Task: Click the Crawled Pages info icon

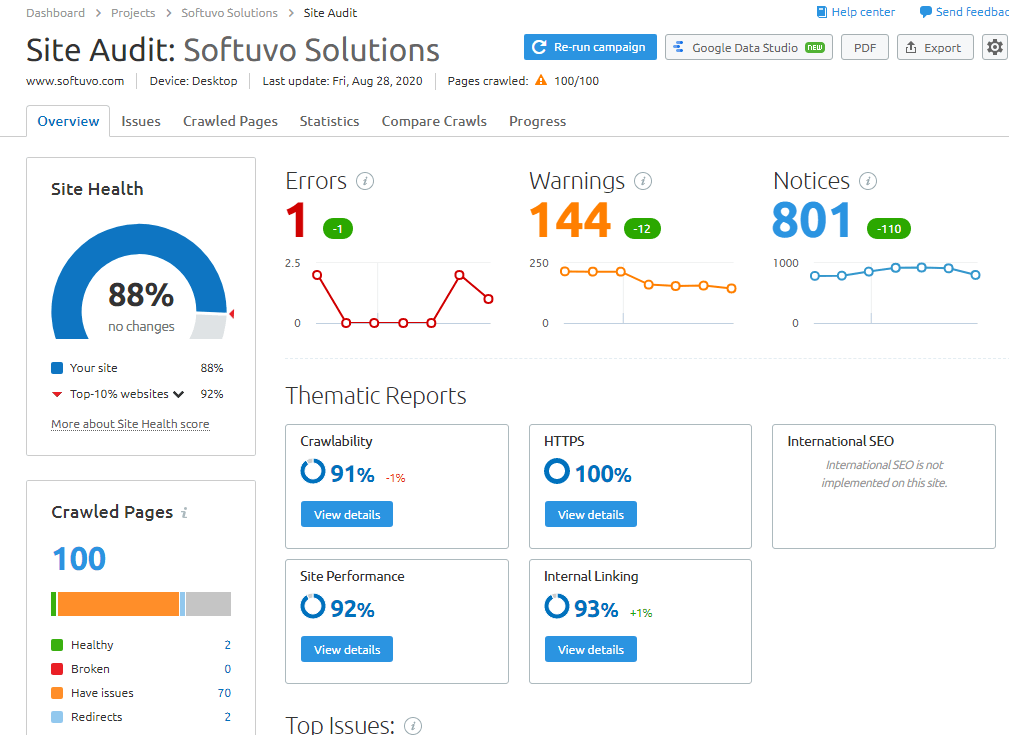Action: coord(184,513)
